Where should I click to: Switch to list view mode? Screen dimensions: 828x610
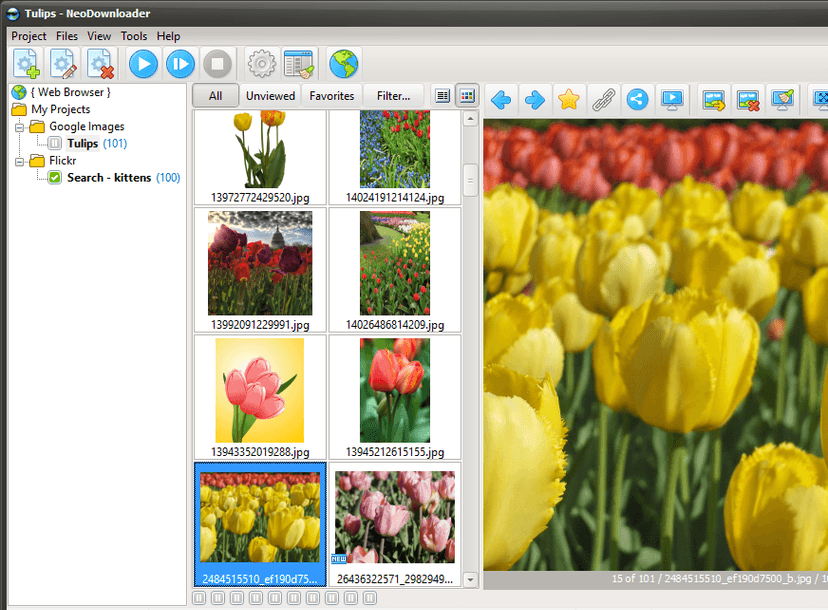(442, 95)
